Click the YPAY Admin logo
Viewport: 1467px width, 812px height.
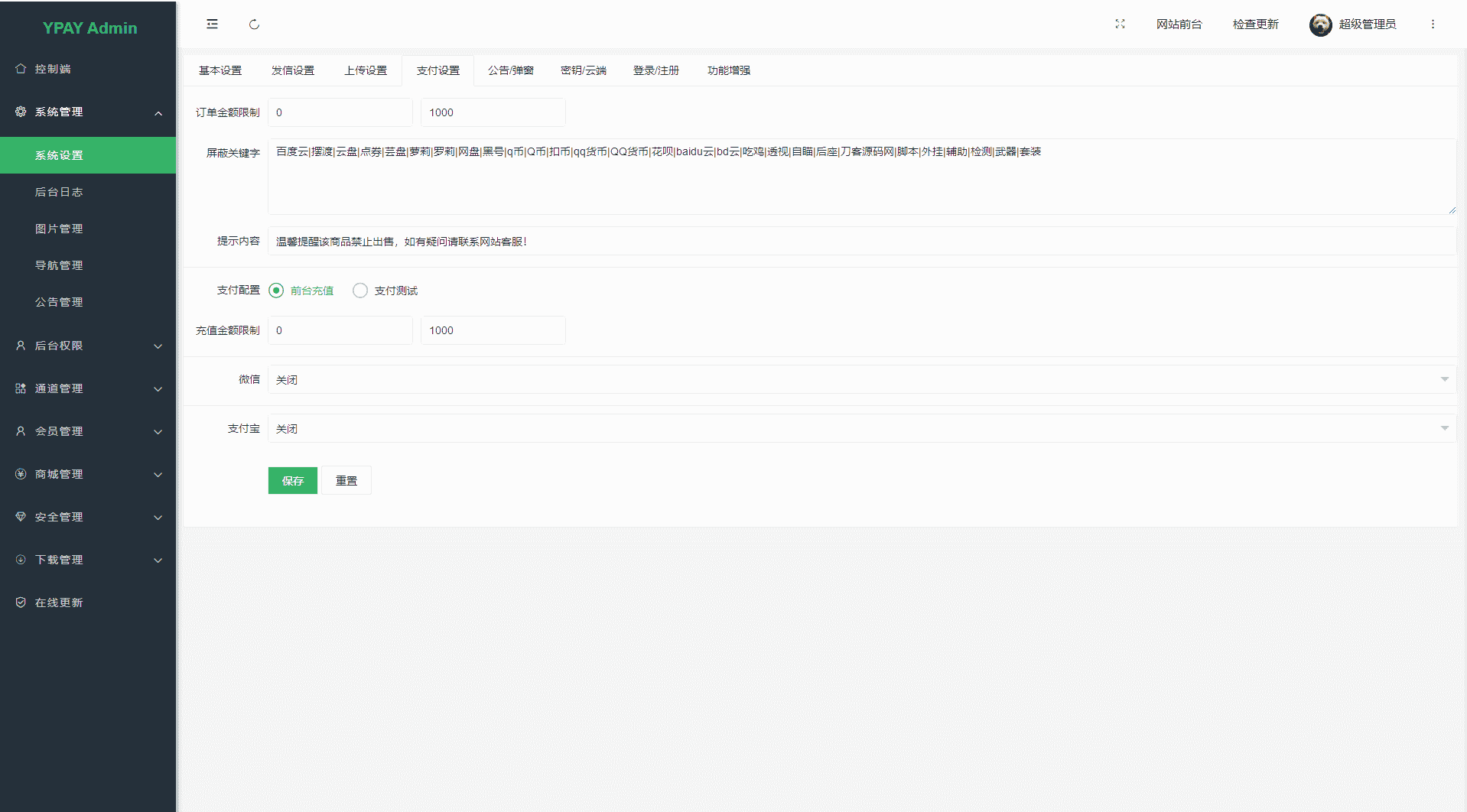[89, 28]
